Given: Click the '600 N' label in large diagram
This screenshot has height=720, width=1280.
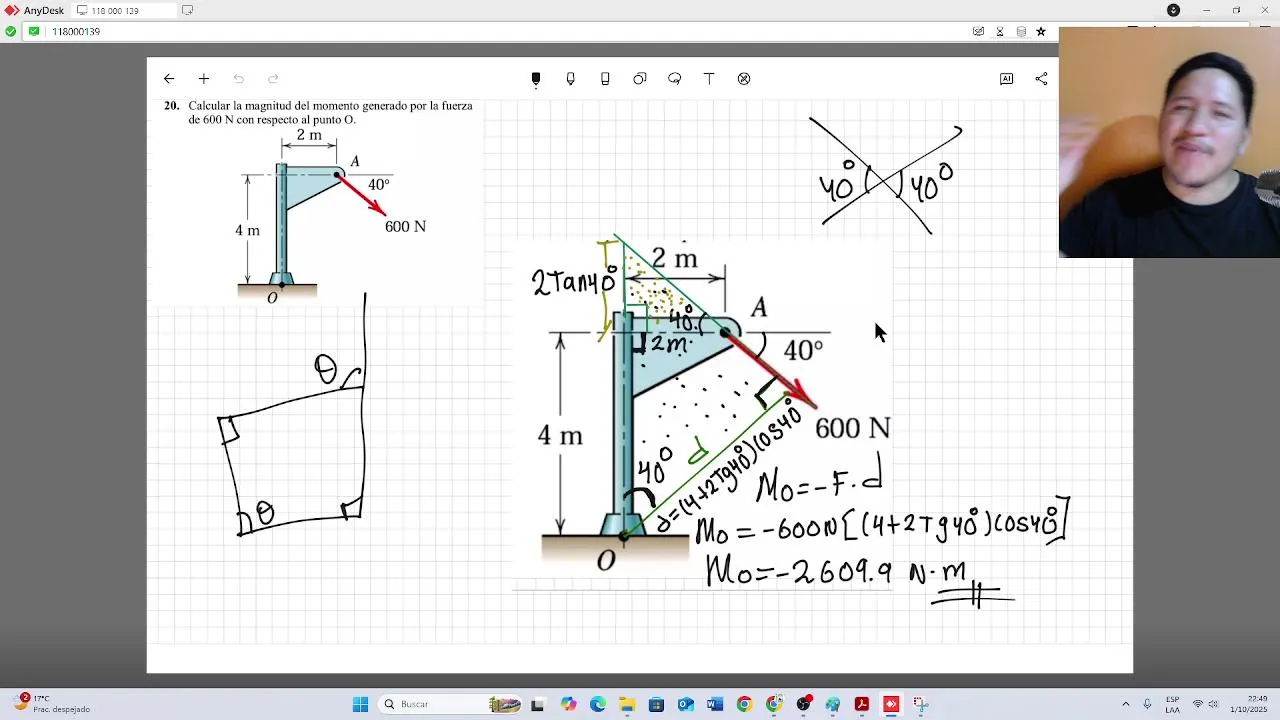Looking at the screenshot, I should point(852,429).
